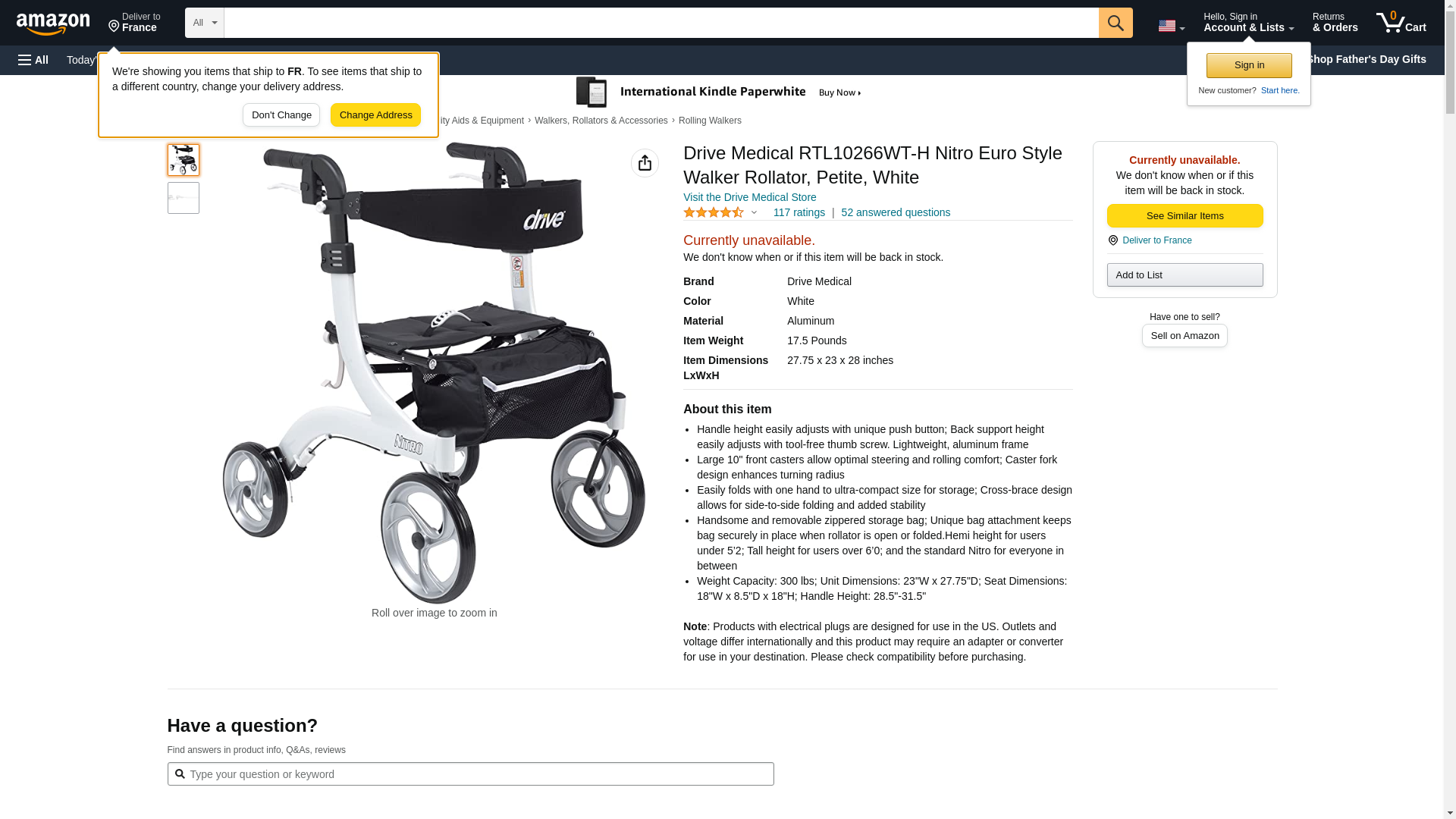The height and width of the screenshot is (819, 1456).
Task: Click the star rating icon
Action: click(x=714, y=213)
